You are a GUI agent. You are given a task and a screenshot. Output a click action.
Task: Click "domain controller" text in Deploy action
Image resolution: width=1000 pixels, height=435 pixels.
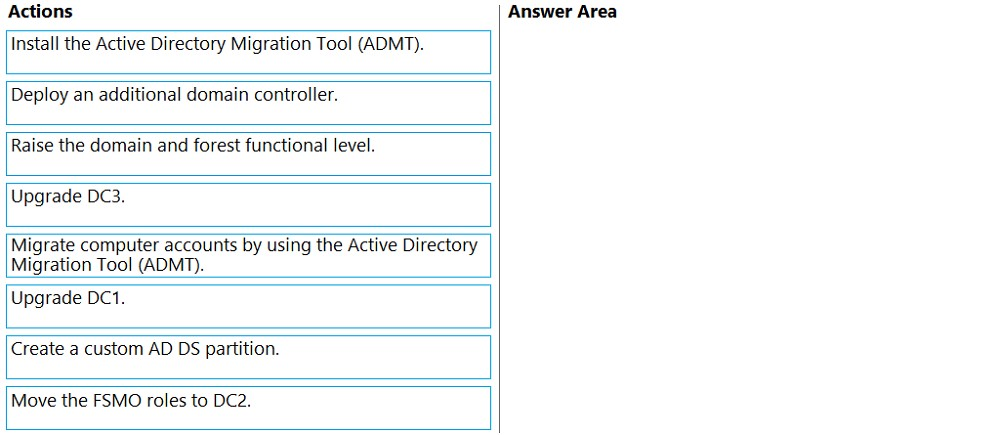click(261, 96)
